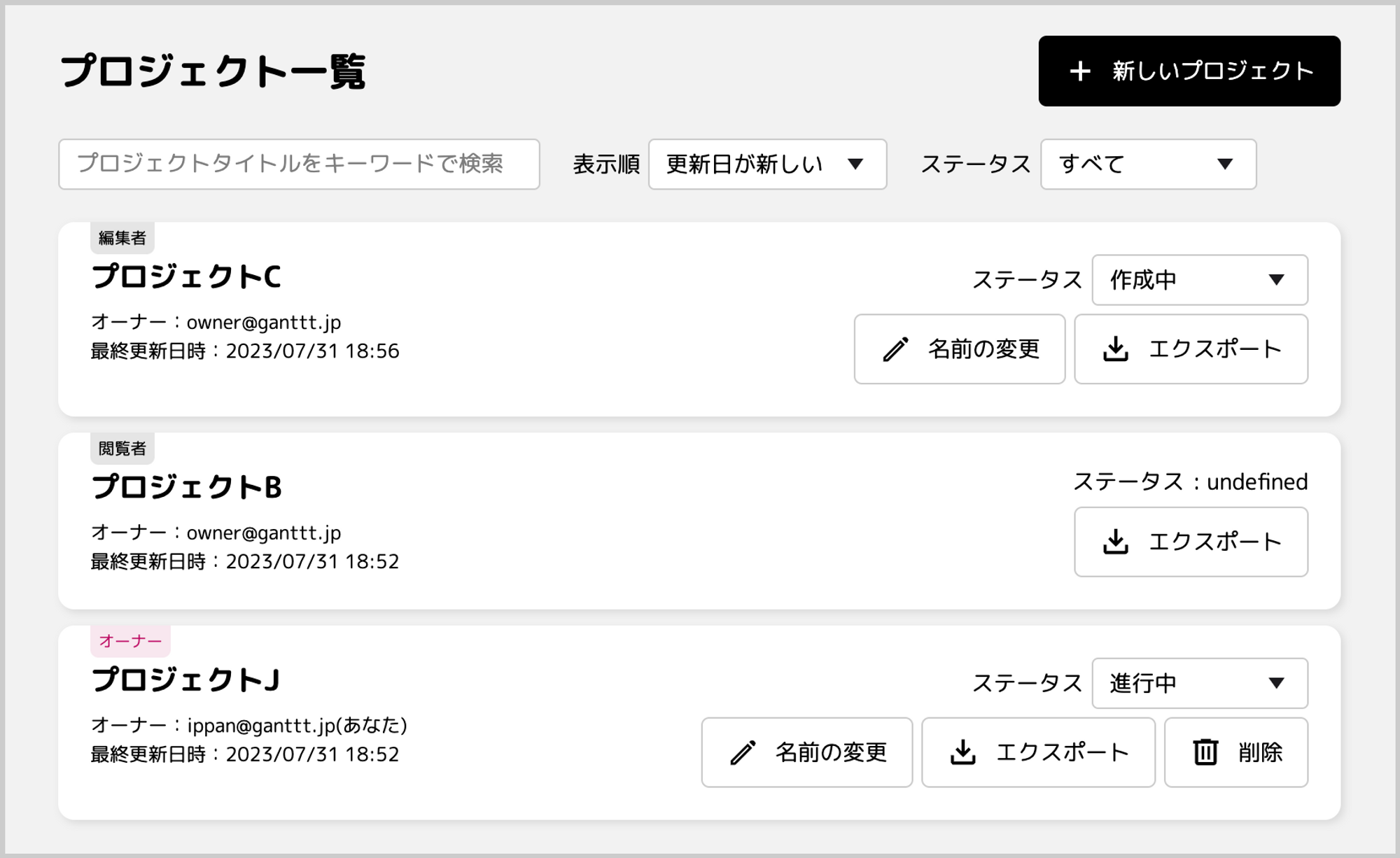The image size is (1400, 858).
Task: Open プロジェクトC status dropdown showing 作成中
Action: click(1200, 280)
